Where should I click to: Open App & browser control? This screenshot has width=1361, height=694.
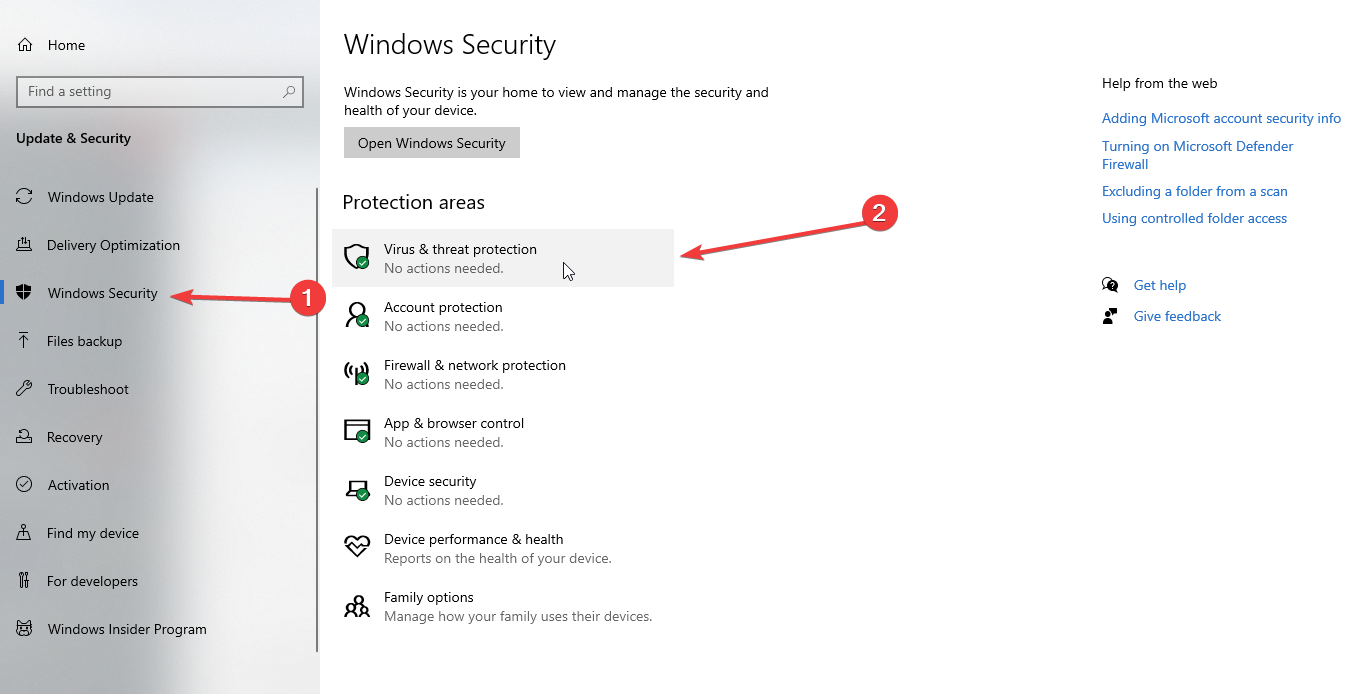click(454, 432)
